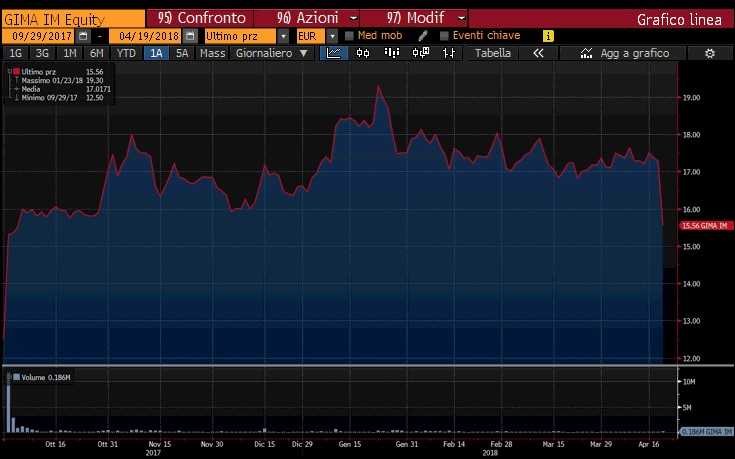Select the 1G time range tab
Viewport: 735px width, 459px height.
tap(16, 53)
